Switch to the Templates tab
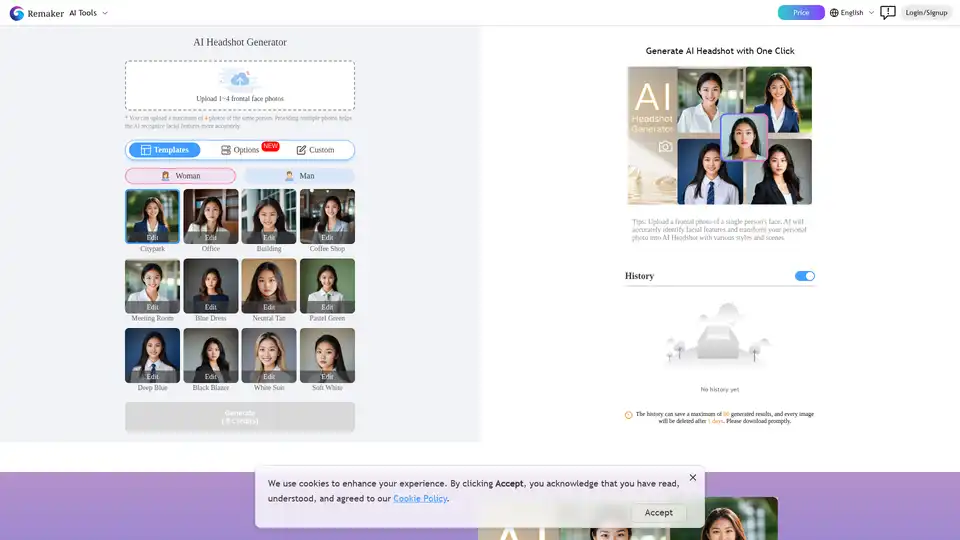 click(x=164, y=150)
